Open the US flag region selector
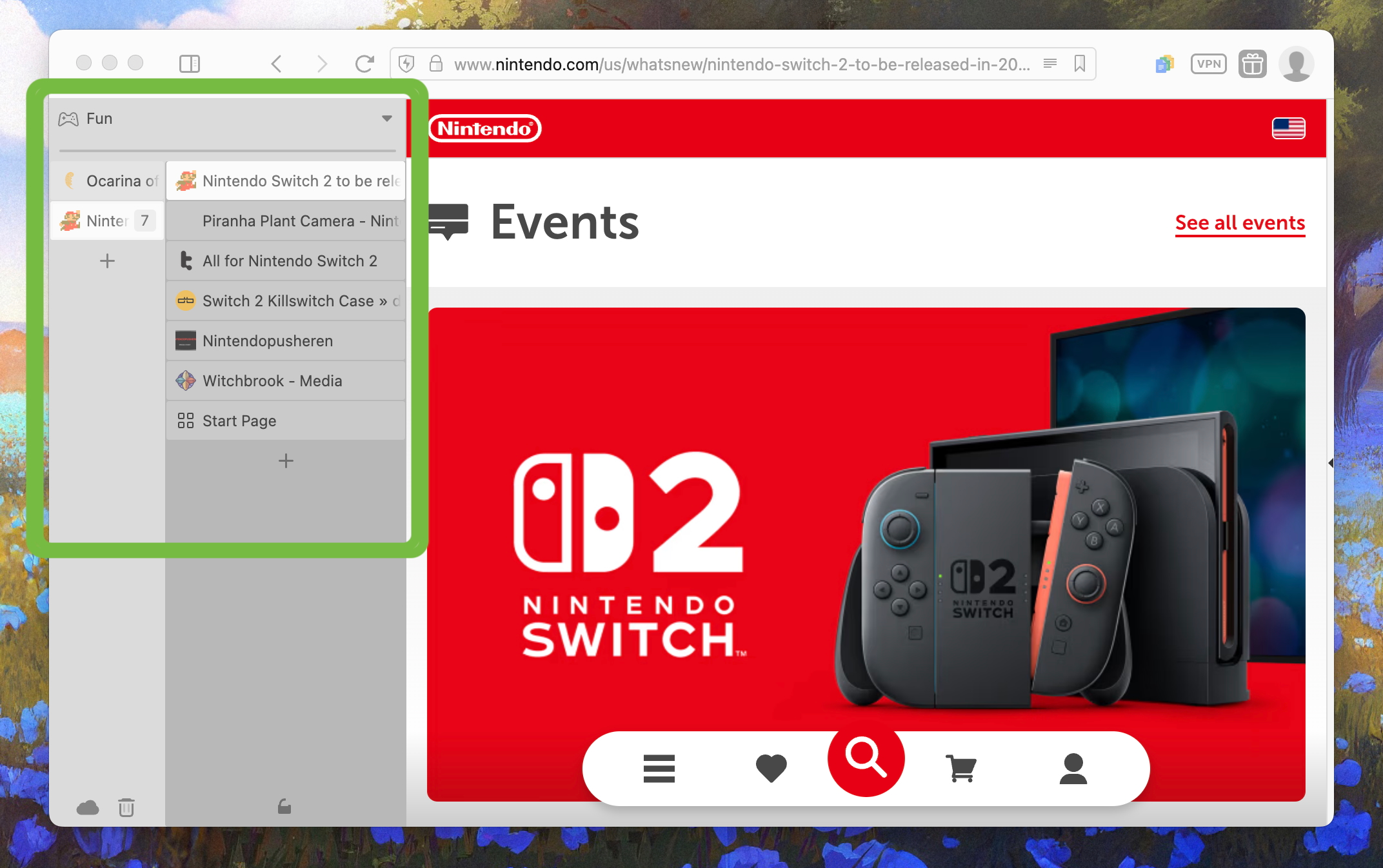The image size is (1383, 868). point(1288,128)
